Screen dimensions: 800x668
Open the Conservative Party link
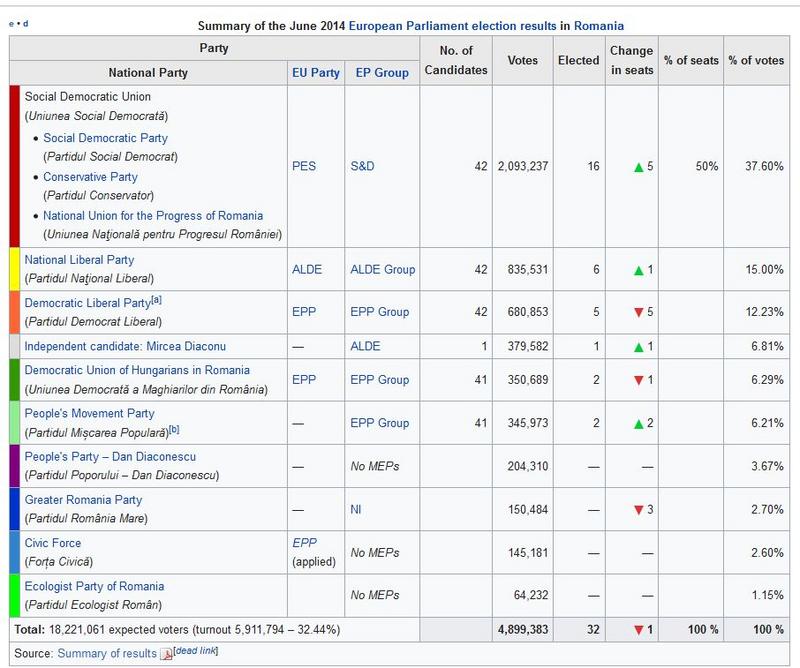(90, 177)
